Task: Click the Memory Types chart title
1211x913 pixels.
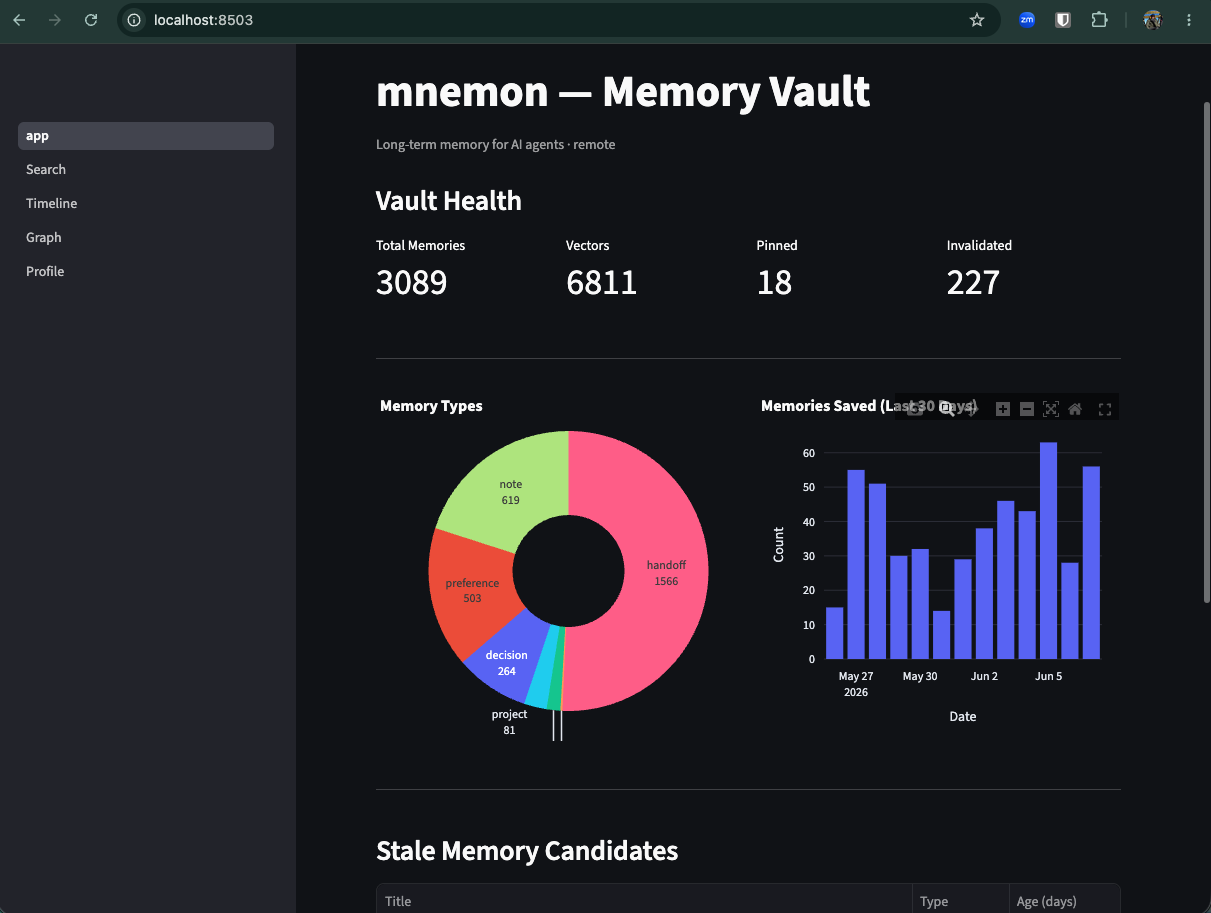Action: pyautogui.click(x=431, y=406)
